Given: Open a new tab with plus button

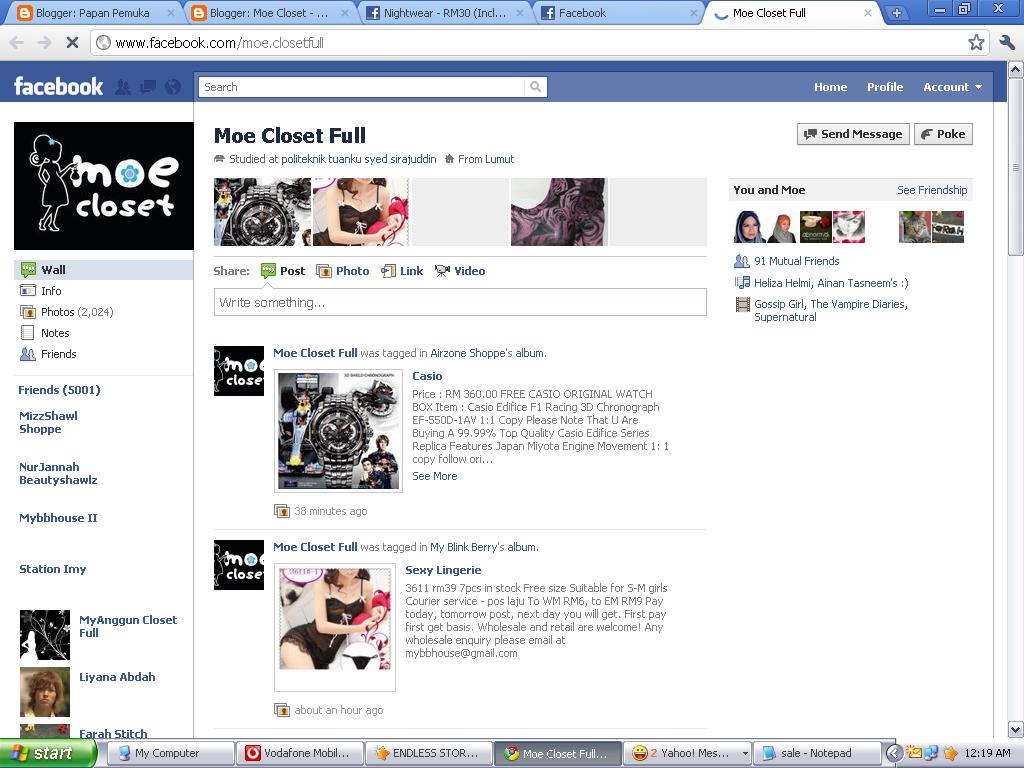Looking at the screenshot, I should point(897,13).
